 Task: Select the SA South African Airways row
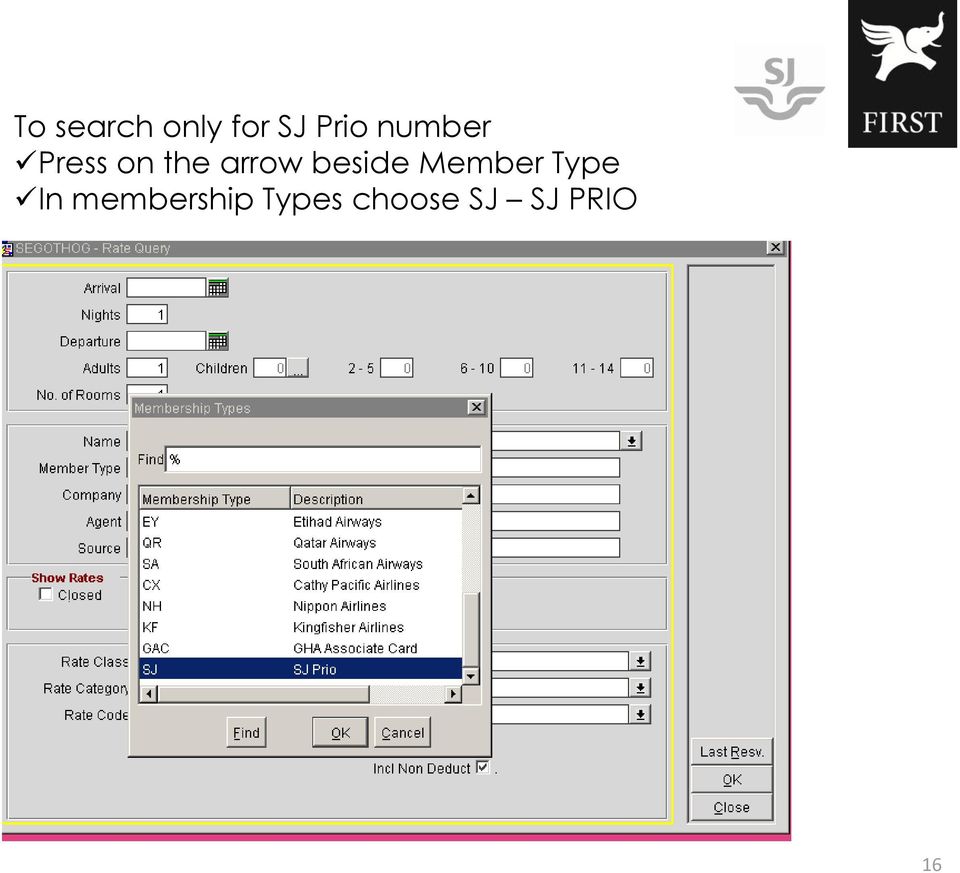(x=301, y=564)
